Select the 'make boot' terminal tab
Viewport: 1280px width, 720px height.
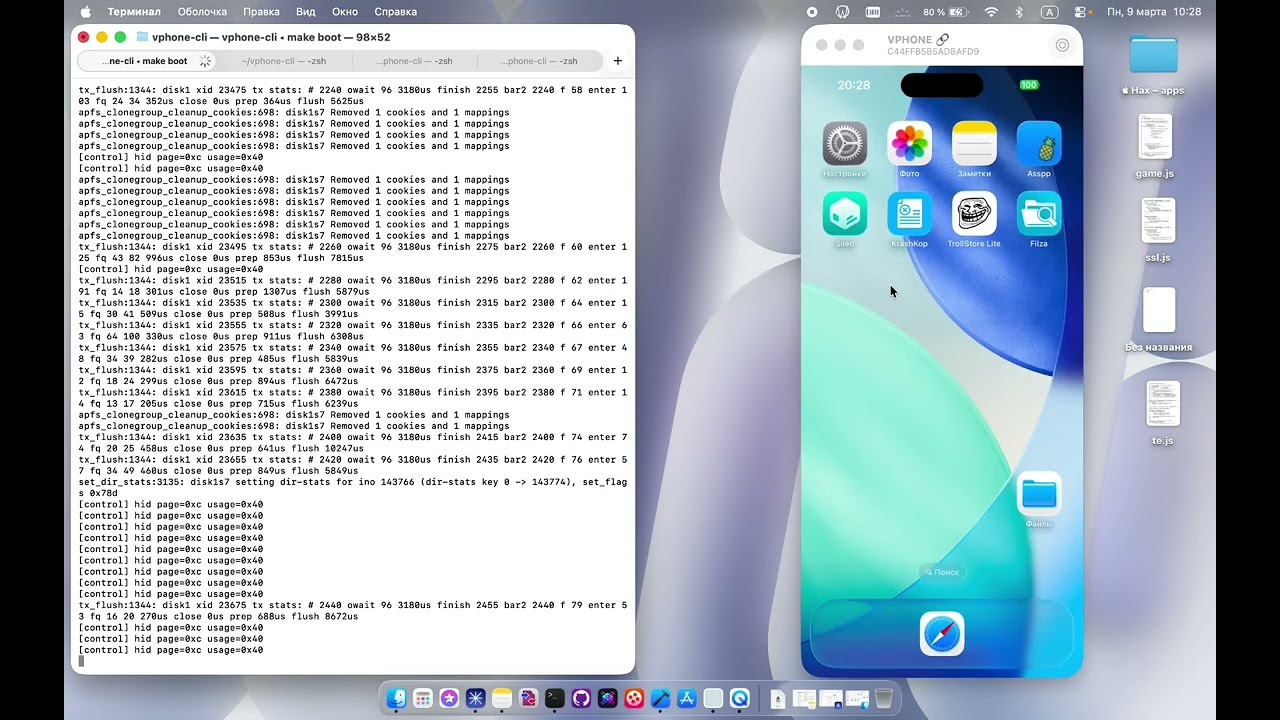(x=145, y=61)
